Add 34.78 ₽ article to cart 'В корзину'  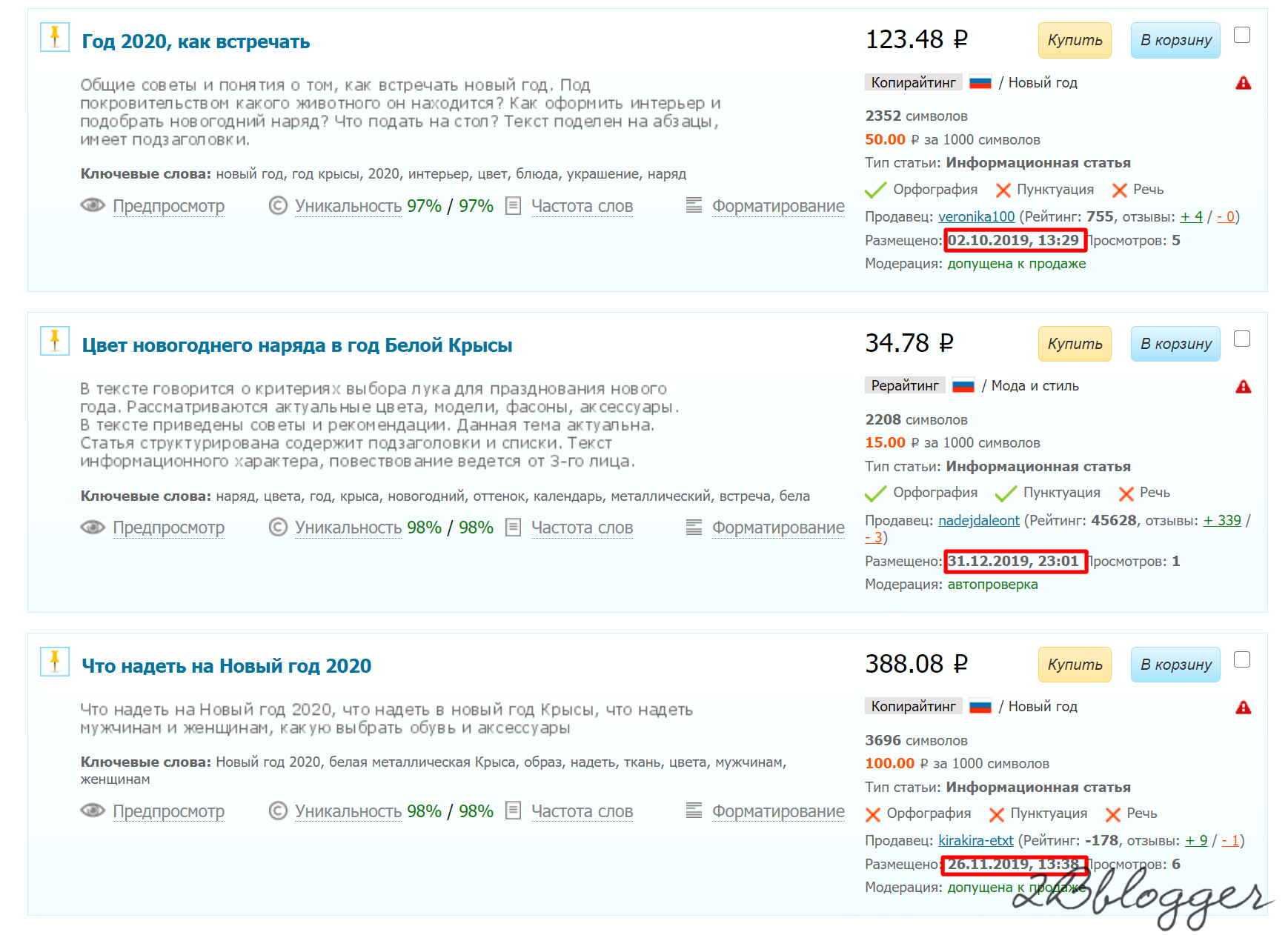click(1175, 344)
